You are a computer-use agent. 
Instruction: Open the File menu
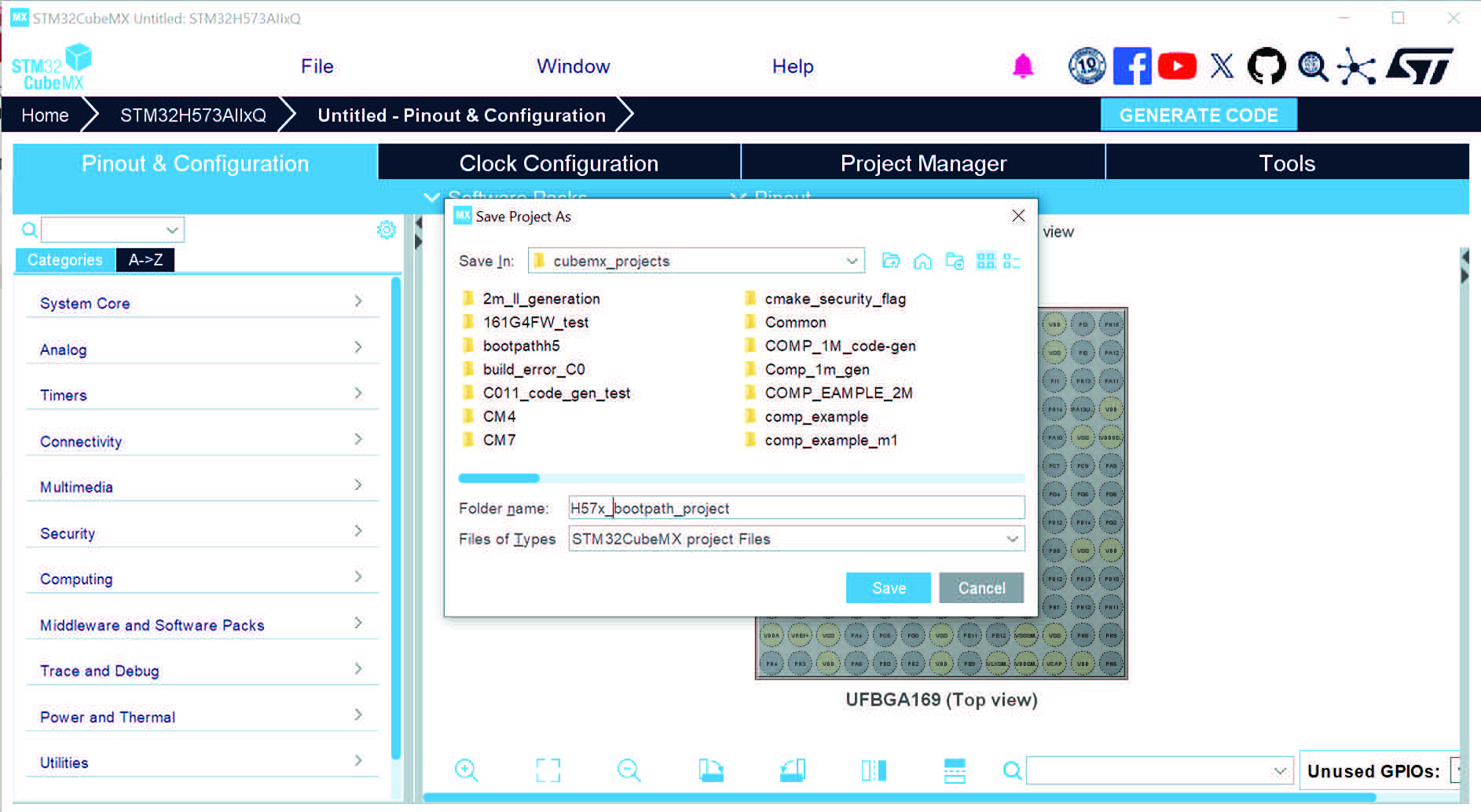pos(317,67)
